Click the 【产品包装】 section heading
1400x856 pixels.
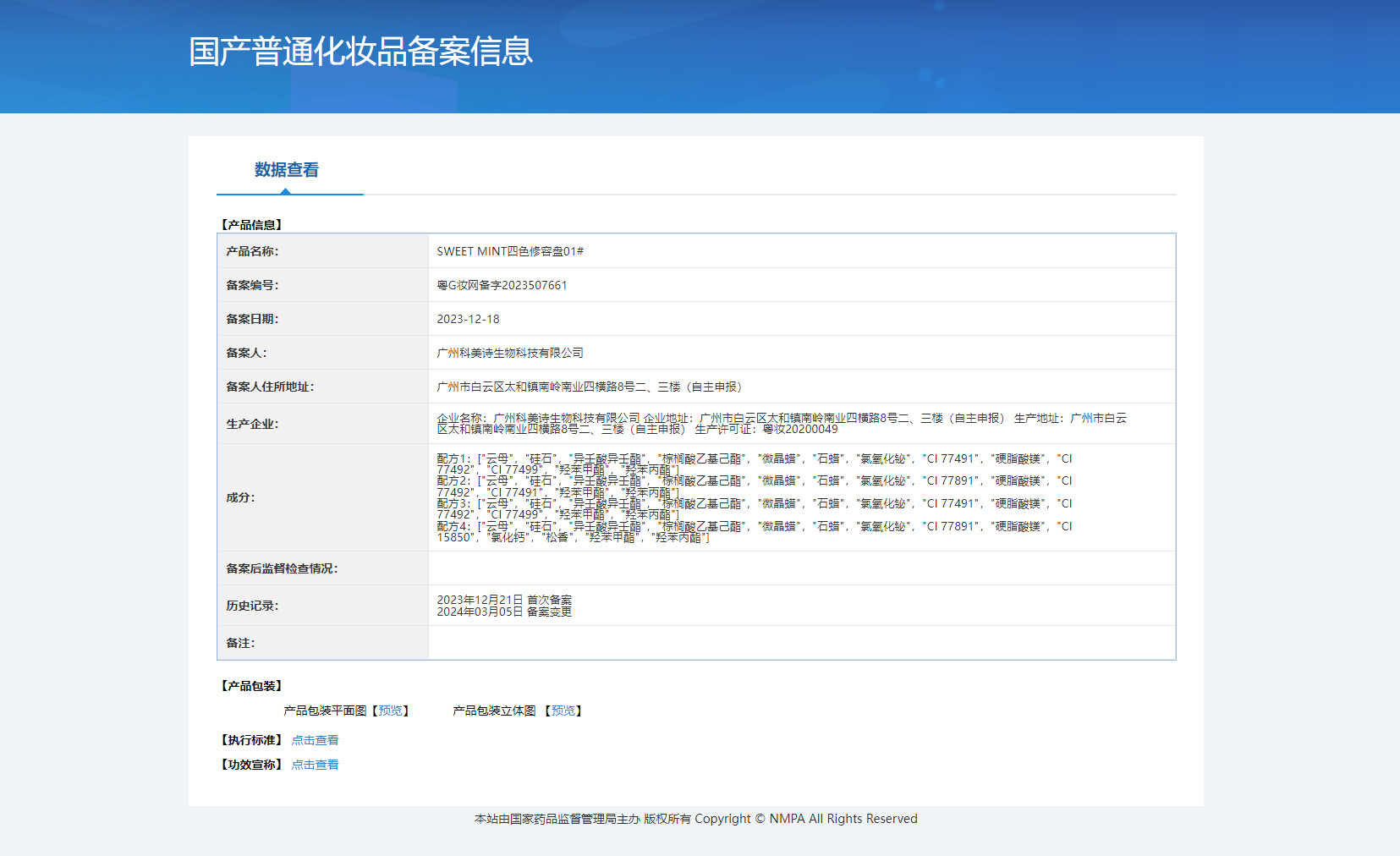[251, 686]
